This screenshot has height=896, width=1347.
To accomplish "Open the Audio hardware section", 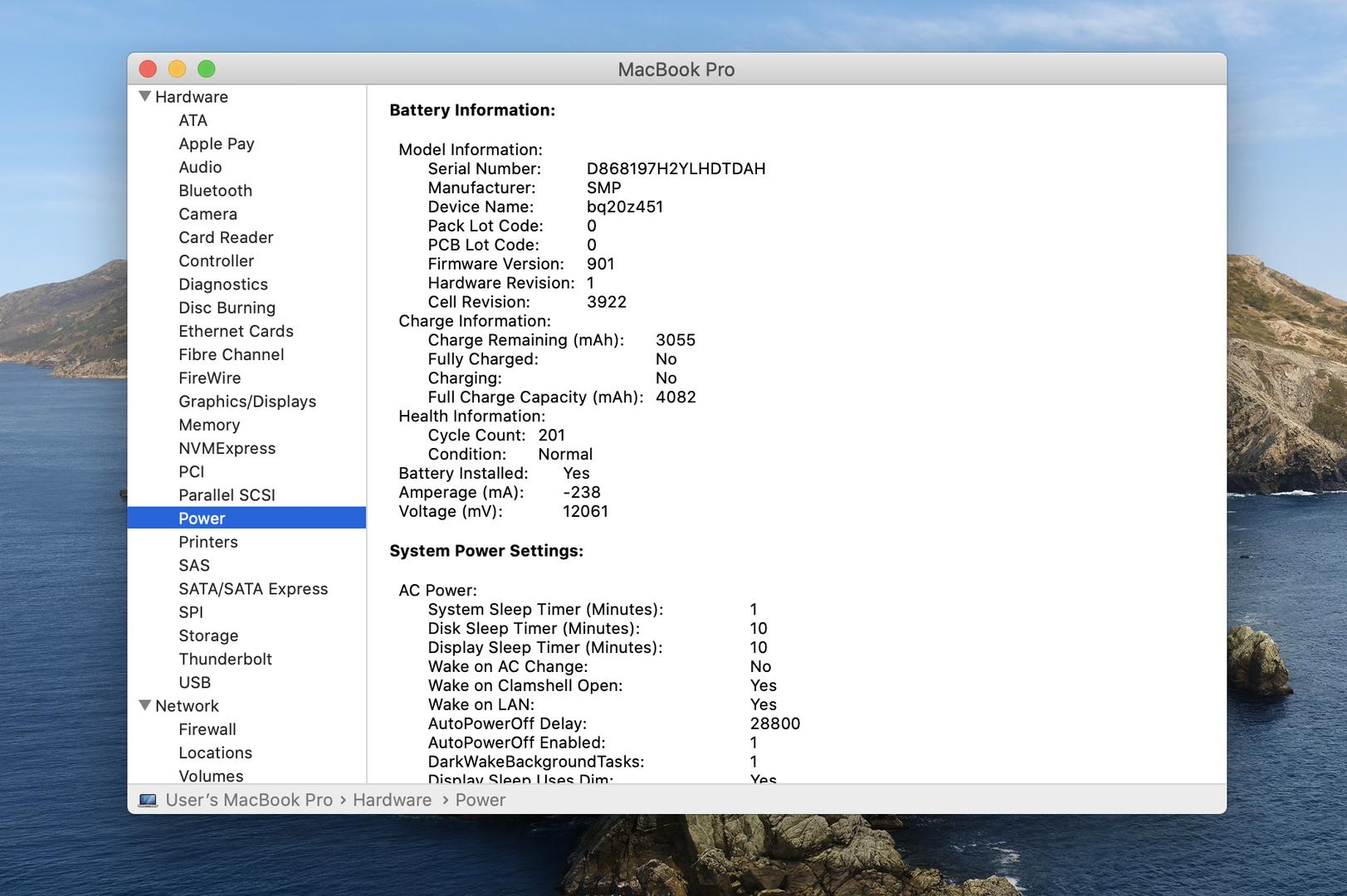I will (200, 167).
